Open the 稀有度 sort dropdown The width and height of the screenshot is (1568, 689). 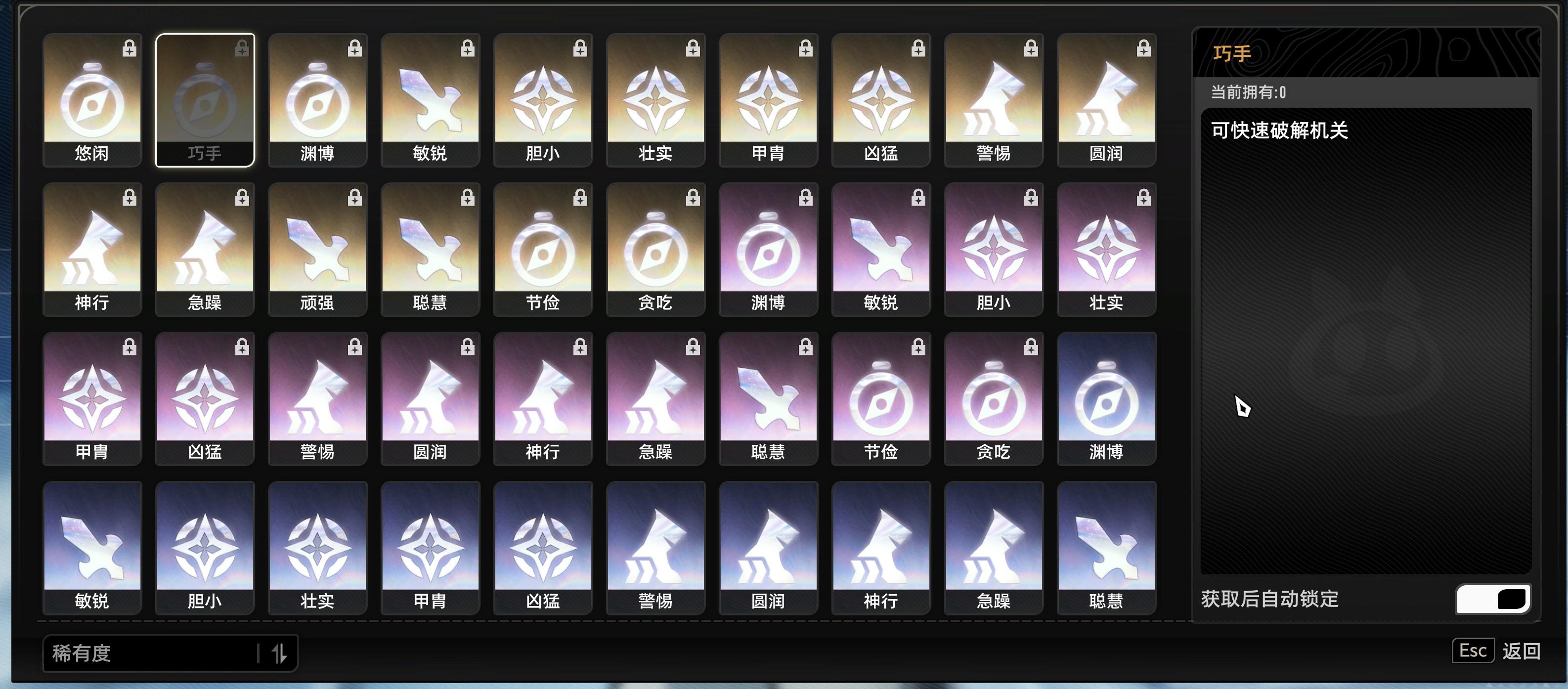coord(152,653)
